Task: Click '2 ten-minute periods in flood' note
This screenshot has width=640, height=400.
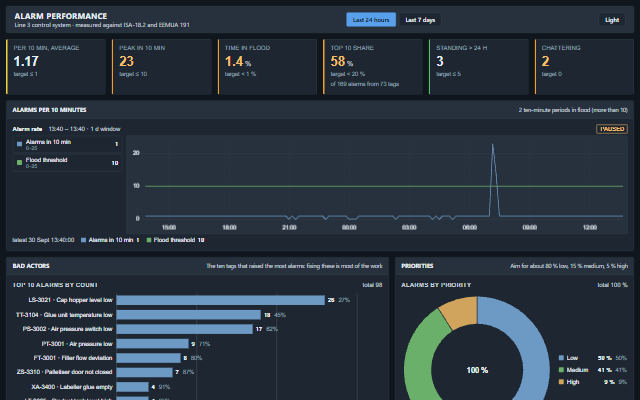Action: 573,110
